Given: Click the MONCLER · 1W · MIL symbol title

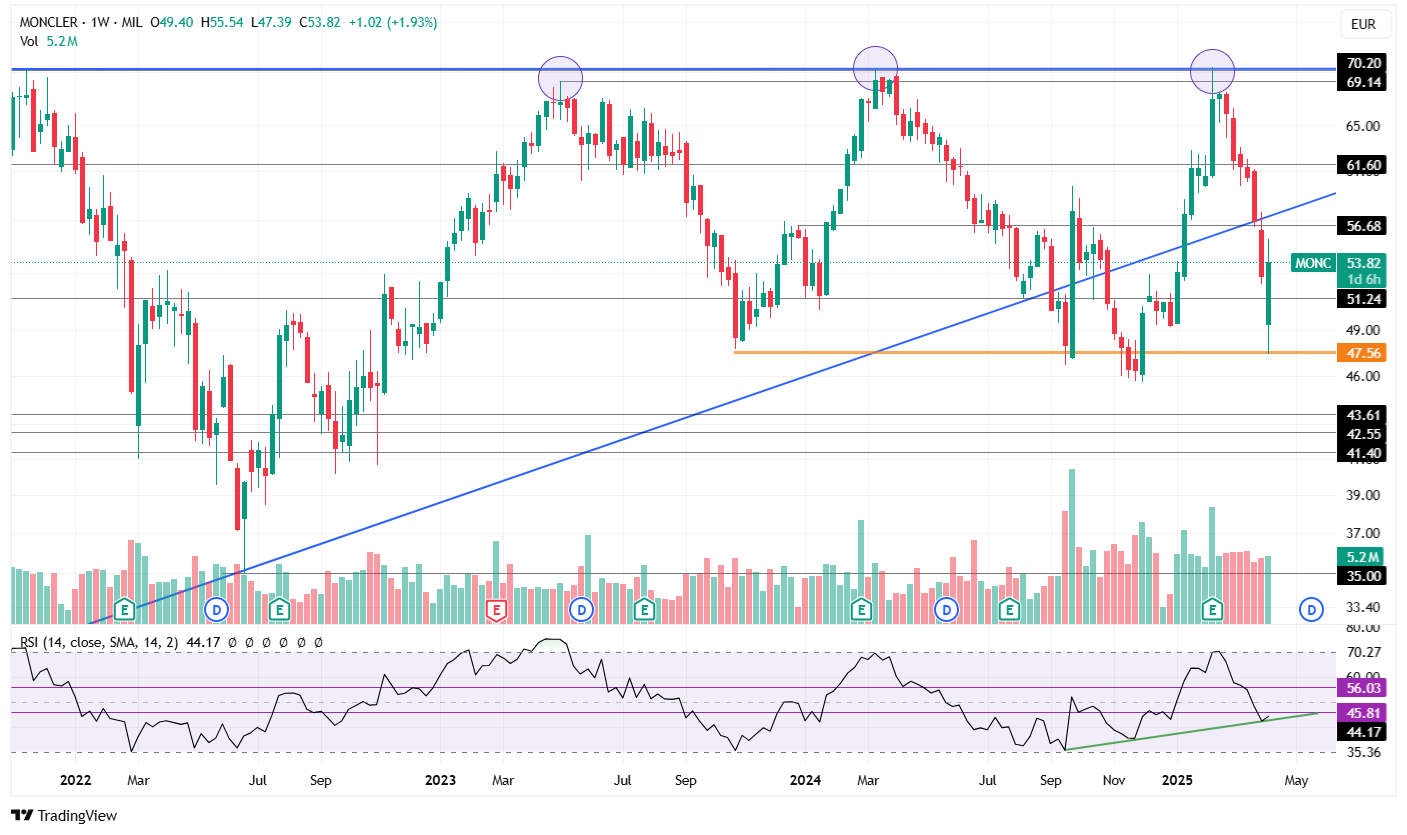Looking at the screenshot, I should (x=80, y=22).
